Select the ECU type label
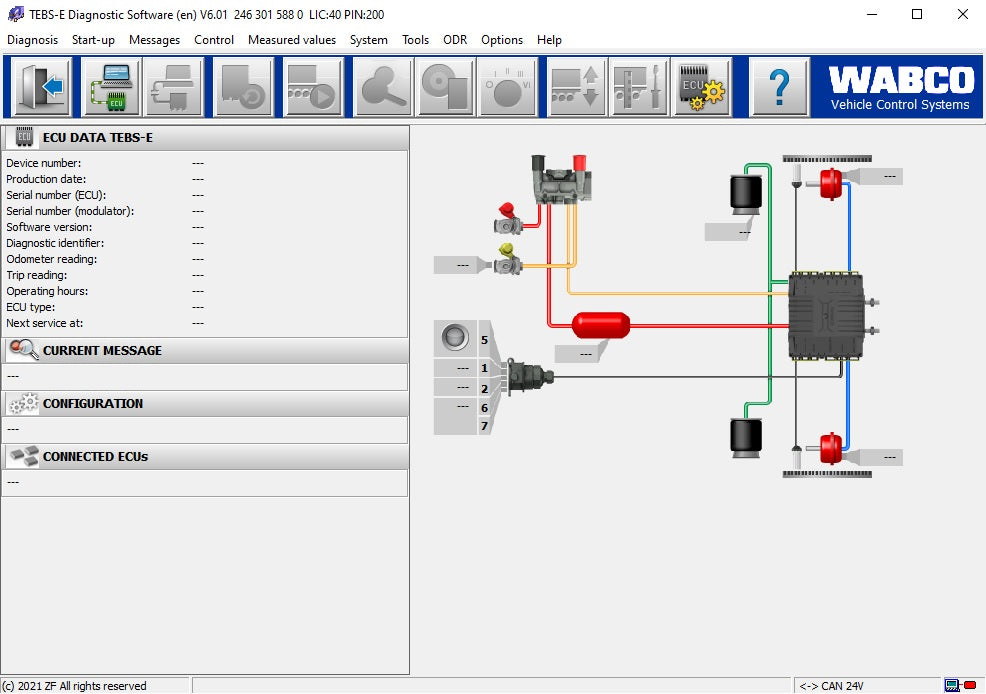Viewport: 986px width, 694px height. click(30, 307)
